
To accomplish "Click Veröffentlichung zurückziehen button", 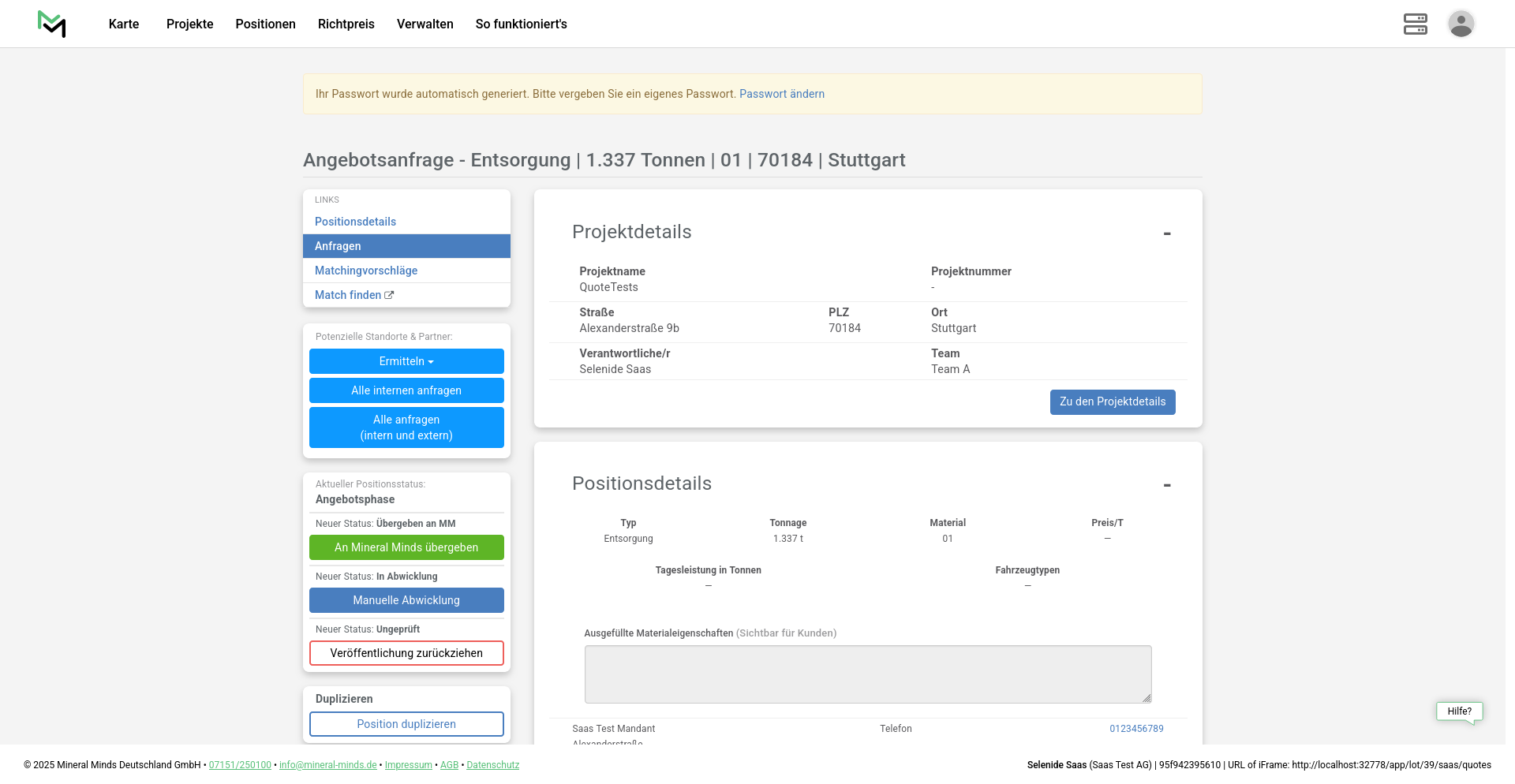I will pos(406,653).
